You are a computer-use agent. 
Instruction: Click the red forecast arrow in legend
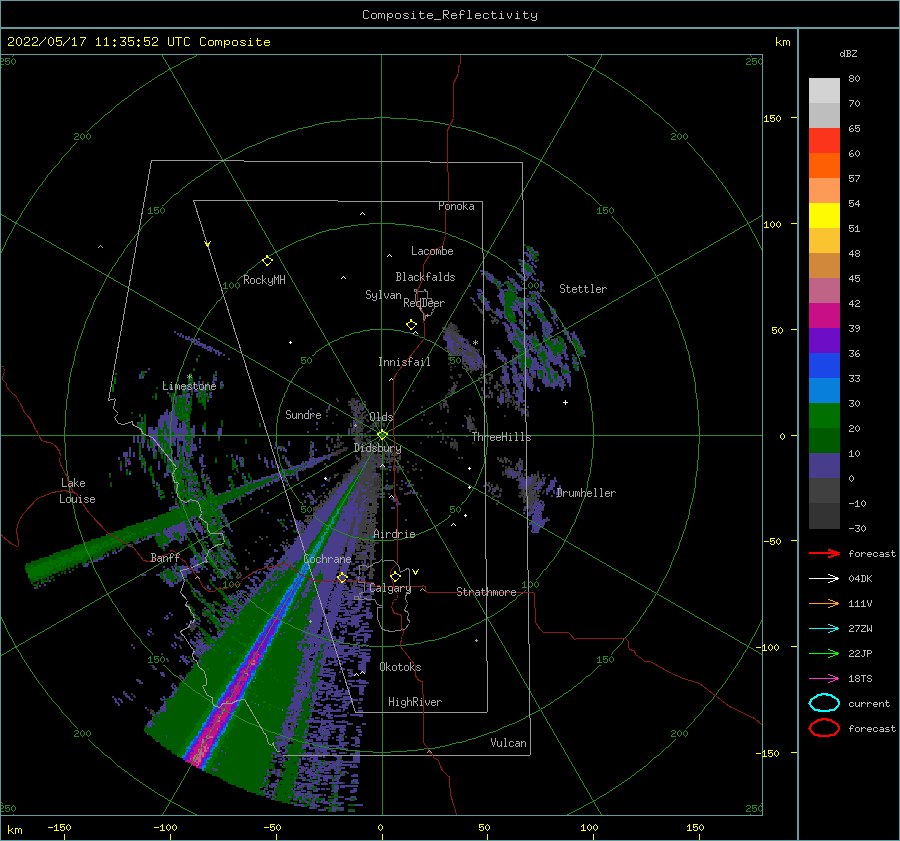(824, 553)
